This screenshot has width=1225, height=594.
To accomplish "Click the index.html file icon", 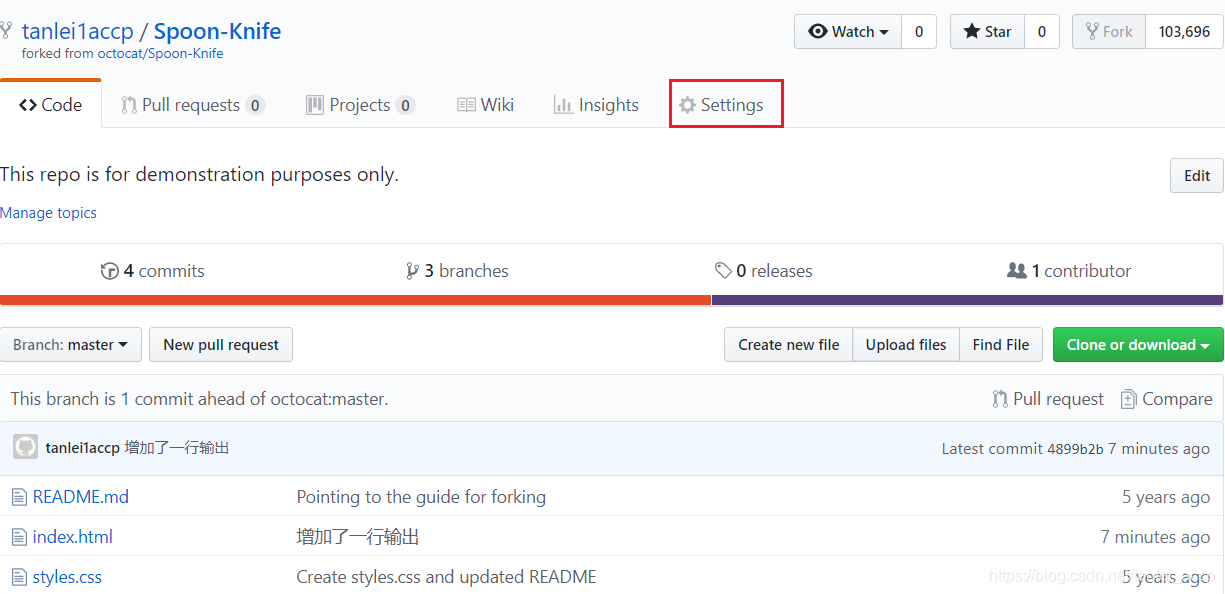I will pyautogui.click(x=19, y=537).
